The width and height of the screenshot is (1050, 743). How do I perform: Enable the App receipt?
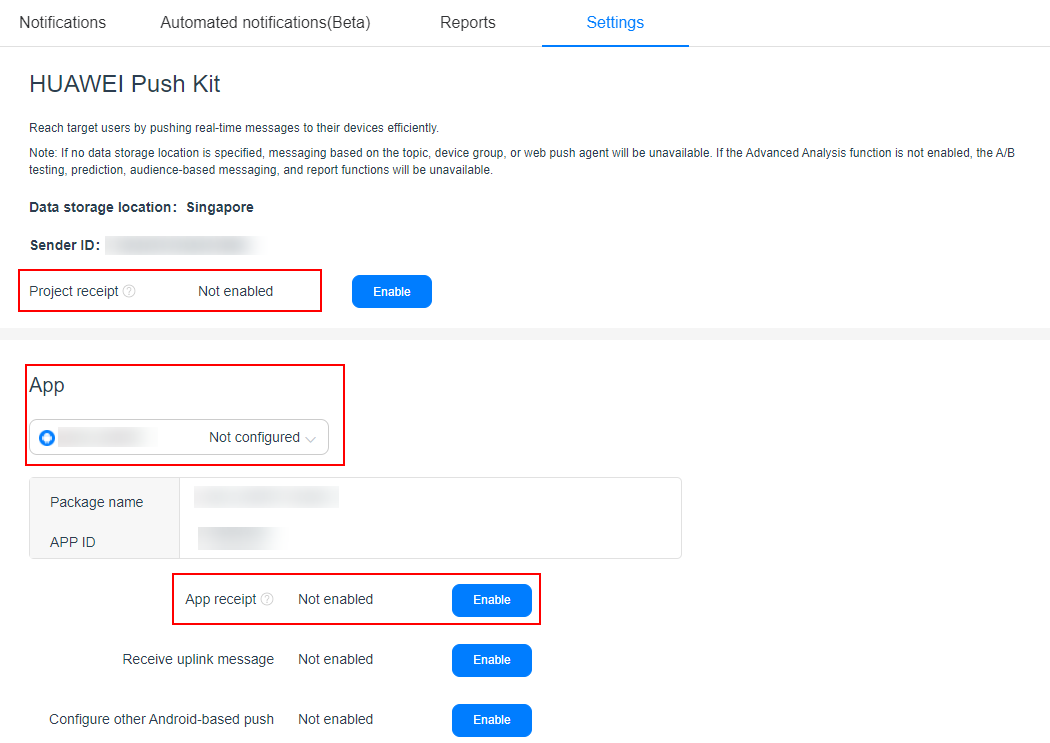click(492, 600)
